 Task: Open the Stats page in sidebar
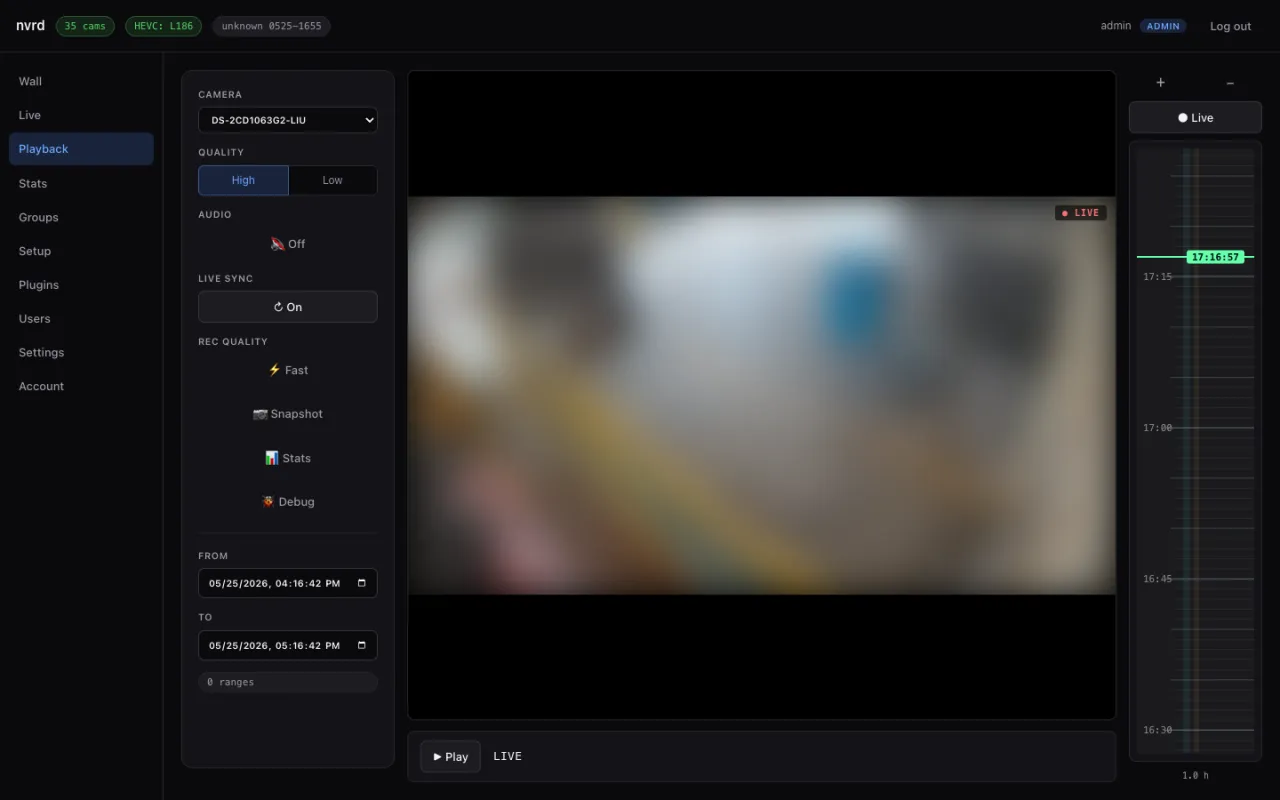[x=81, y=183]
